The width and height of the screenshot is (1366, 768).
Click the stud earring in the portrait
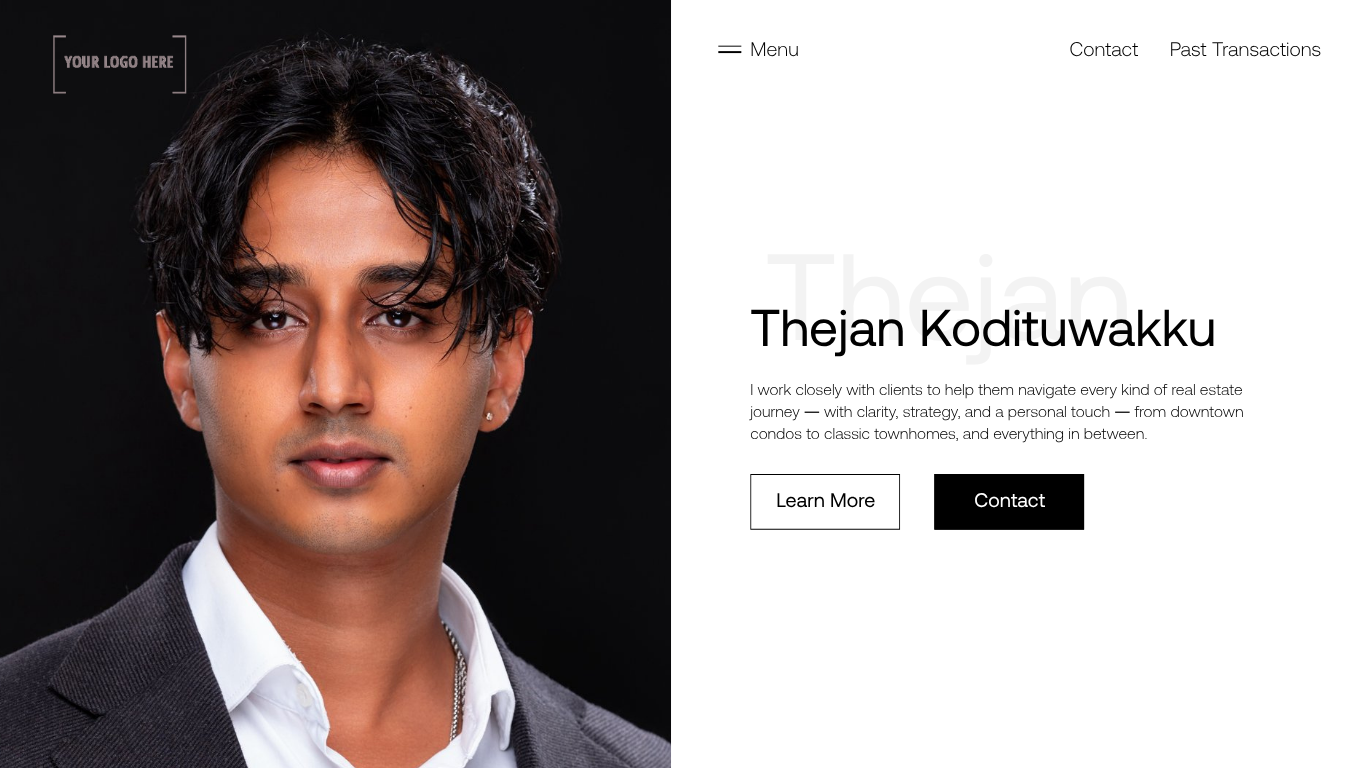[490, 416]
